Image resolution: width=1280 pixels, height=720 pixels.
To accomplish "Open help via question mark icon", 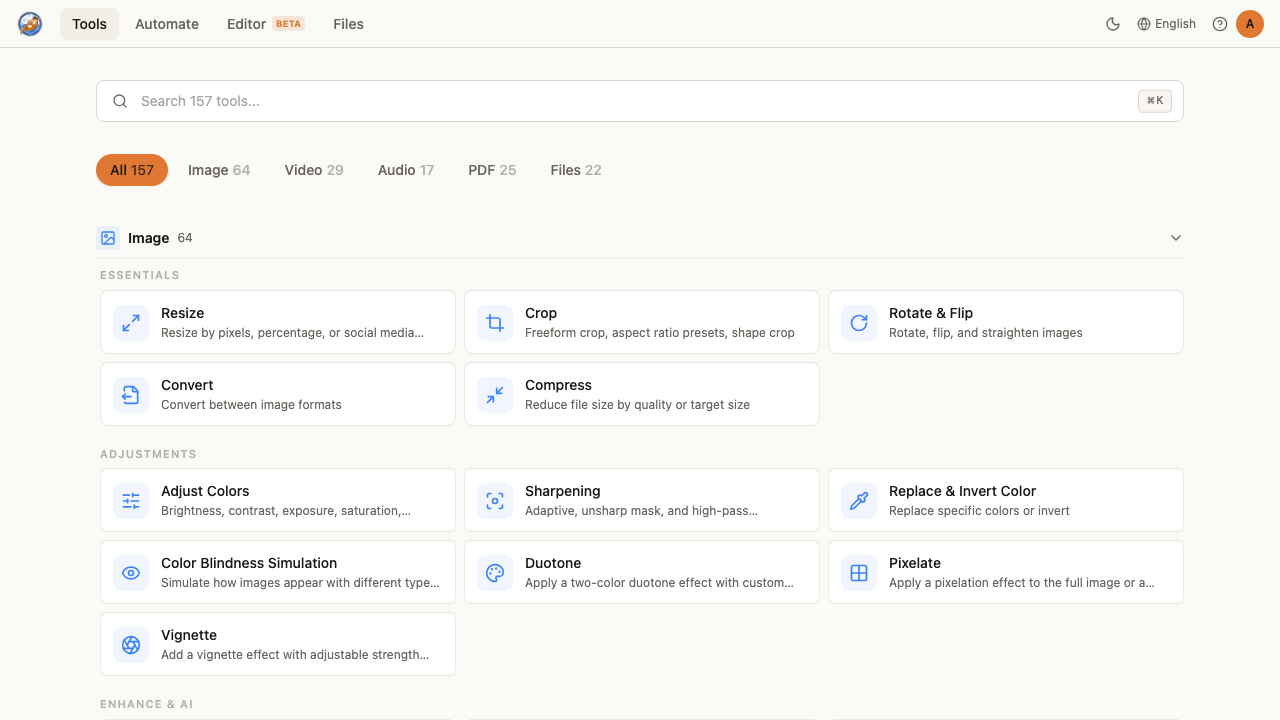I will pos(1220,24).
